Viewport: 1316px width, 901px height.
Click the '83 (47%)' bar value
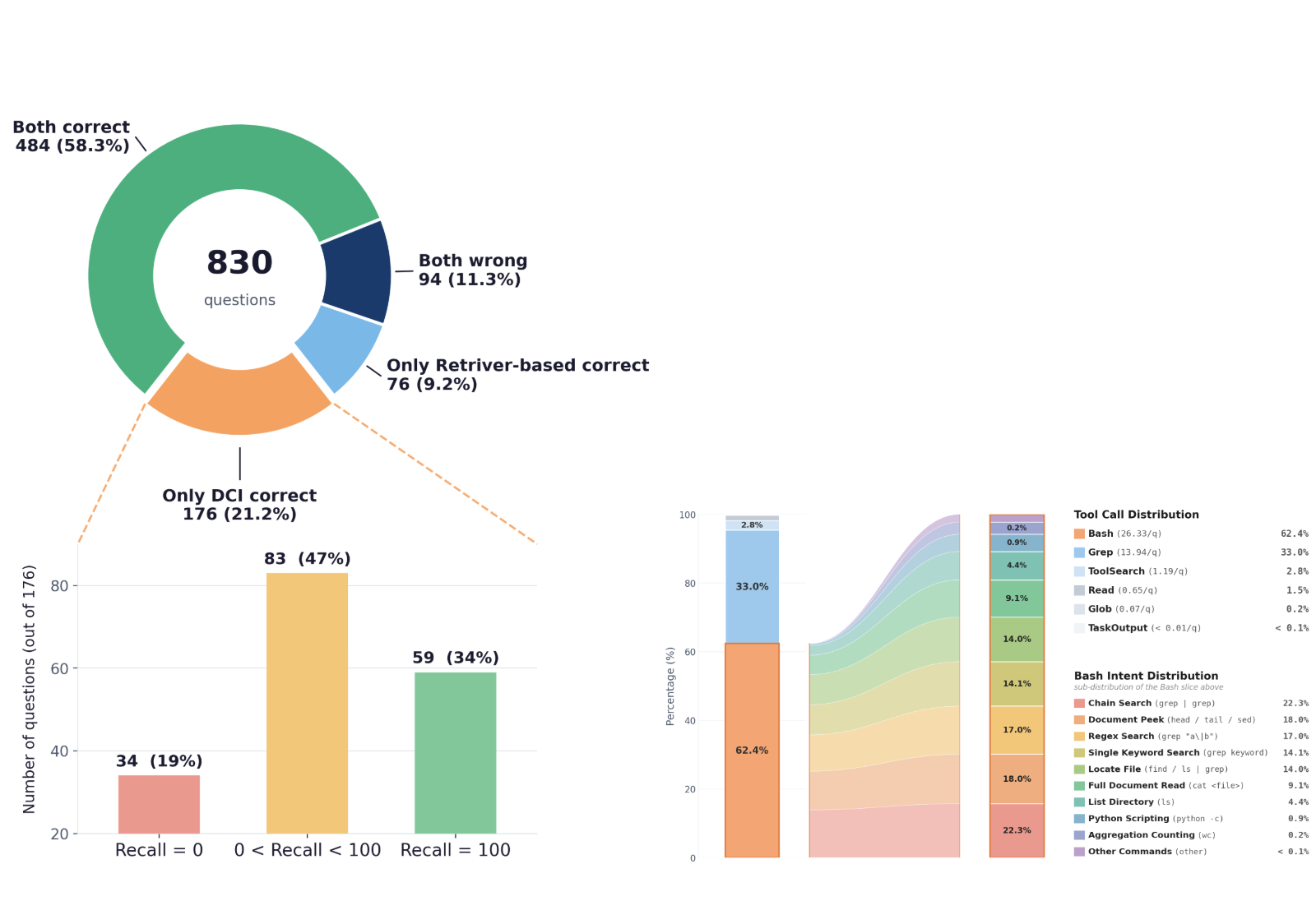click(x=307, y=559)
